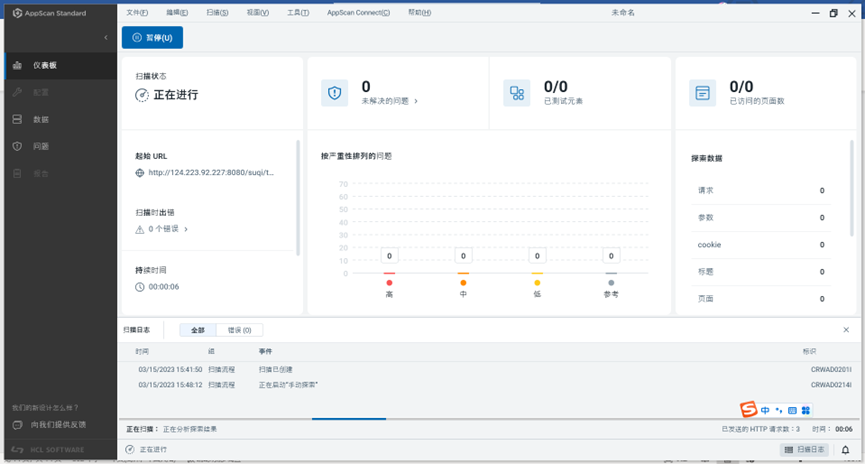Select the Errors (错误 (0)) scan log tab
This screenshot has height=464, width=865.
click(x=239, y=330)
